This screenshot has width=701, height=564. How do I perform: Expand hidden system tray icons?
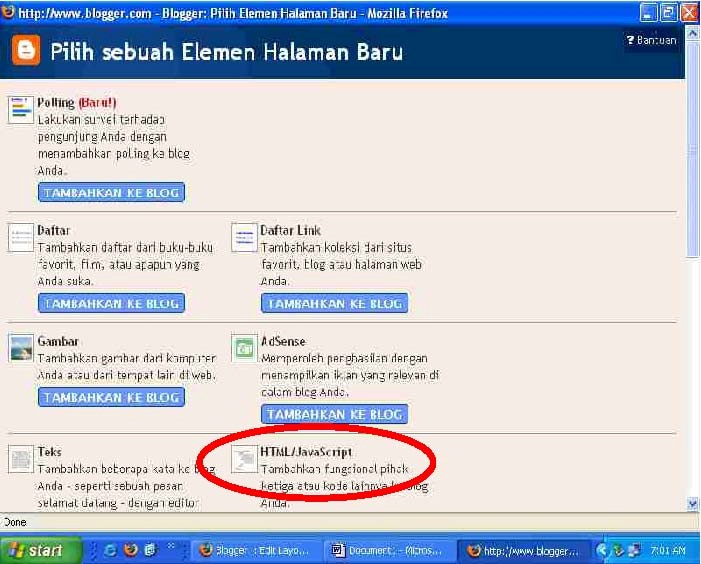point(602,551)
